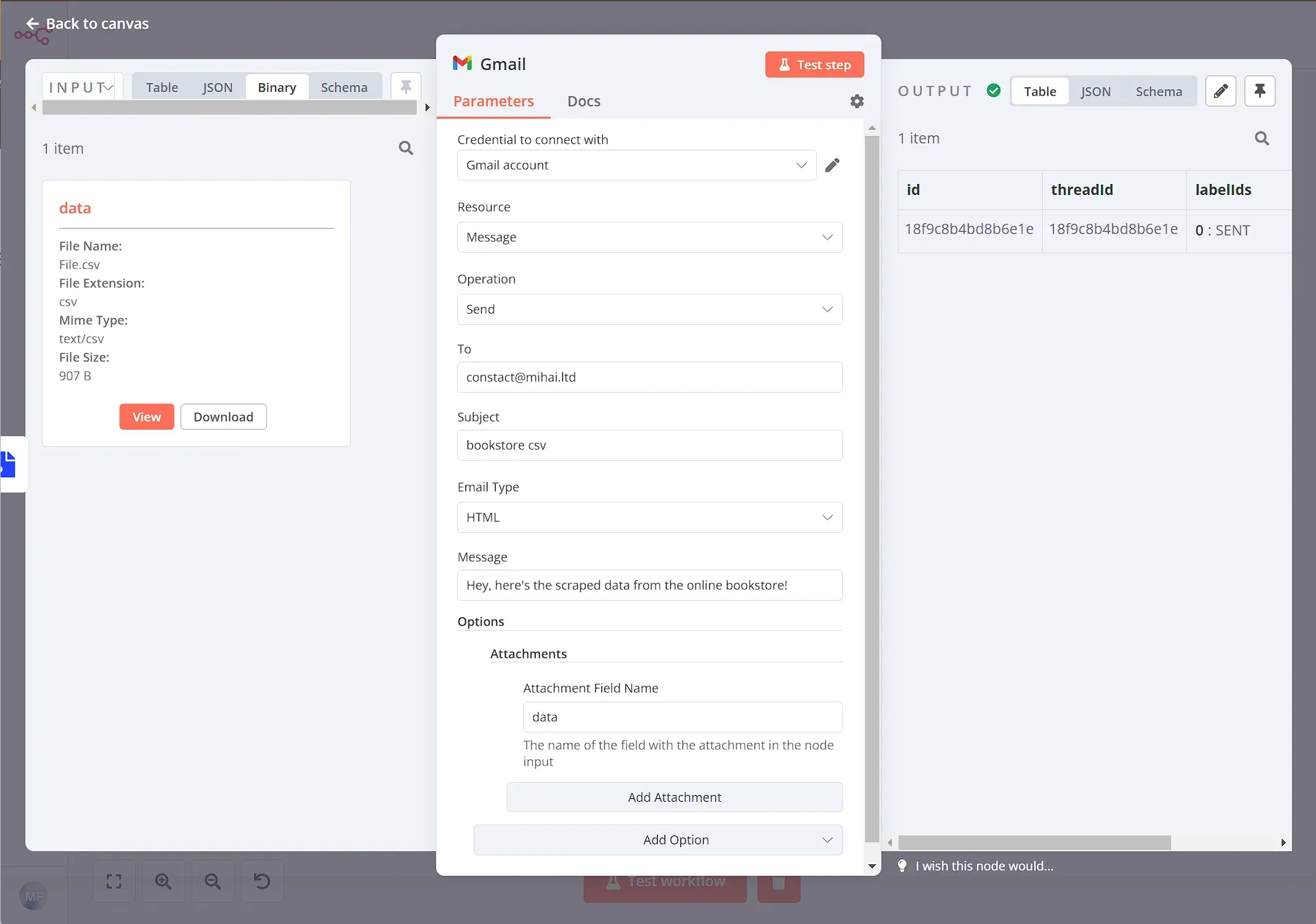Edit the output data with pencil icon
Screen dimensions: 1316x924
1221,91
